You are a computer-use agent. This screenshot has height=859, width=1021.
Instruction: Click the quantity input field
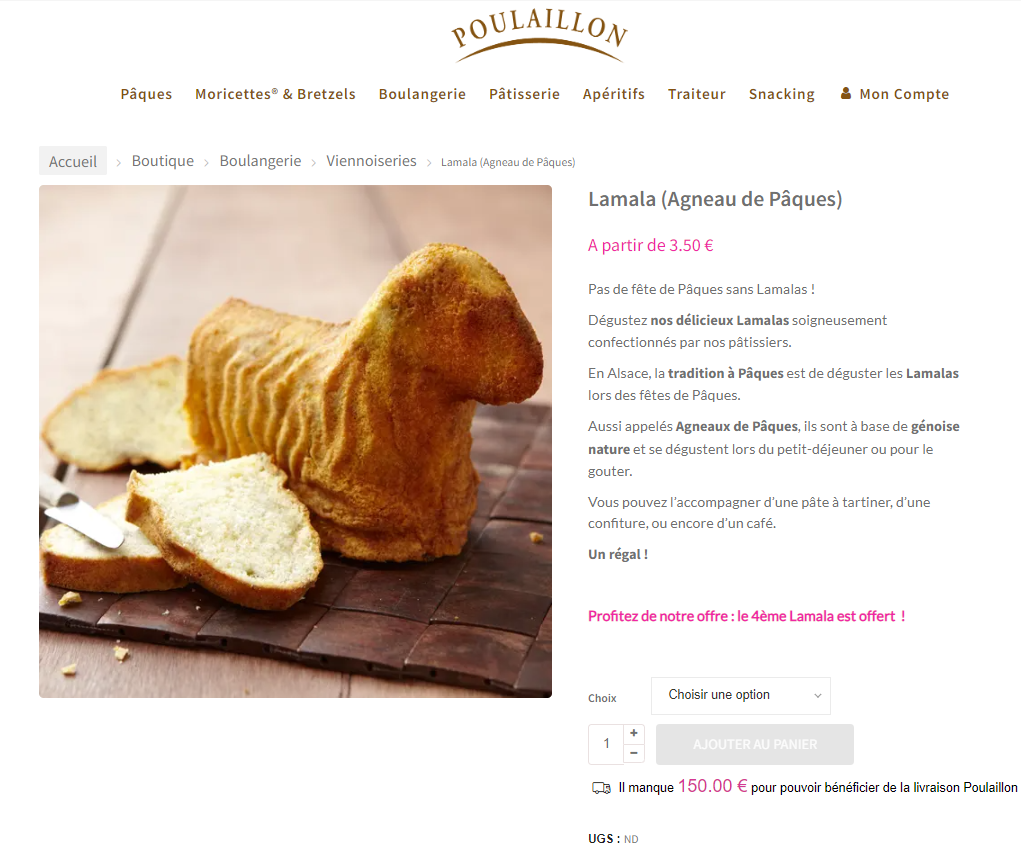606,744
